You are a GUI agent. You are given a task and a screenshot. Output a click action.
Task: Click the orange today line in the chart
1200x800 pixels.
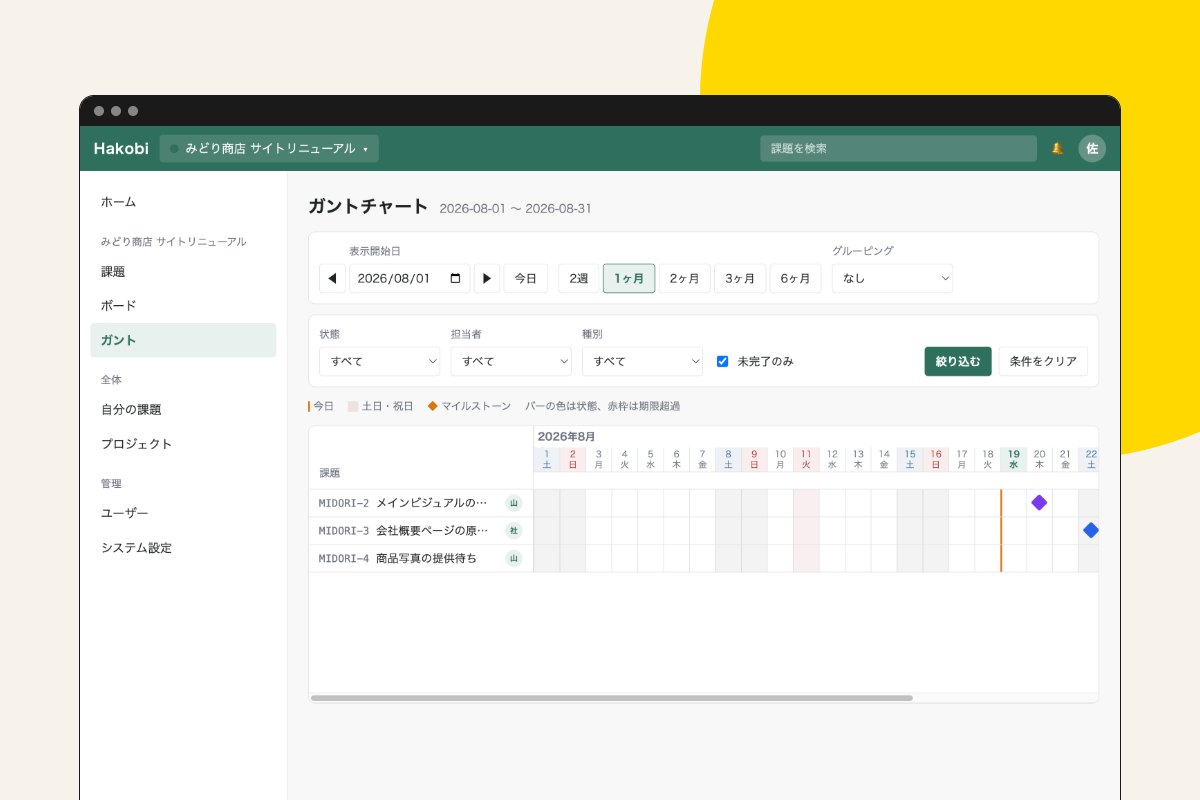1001,530
